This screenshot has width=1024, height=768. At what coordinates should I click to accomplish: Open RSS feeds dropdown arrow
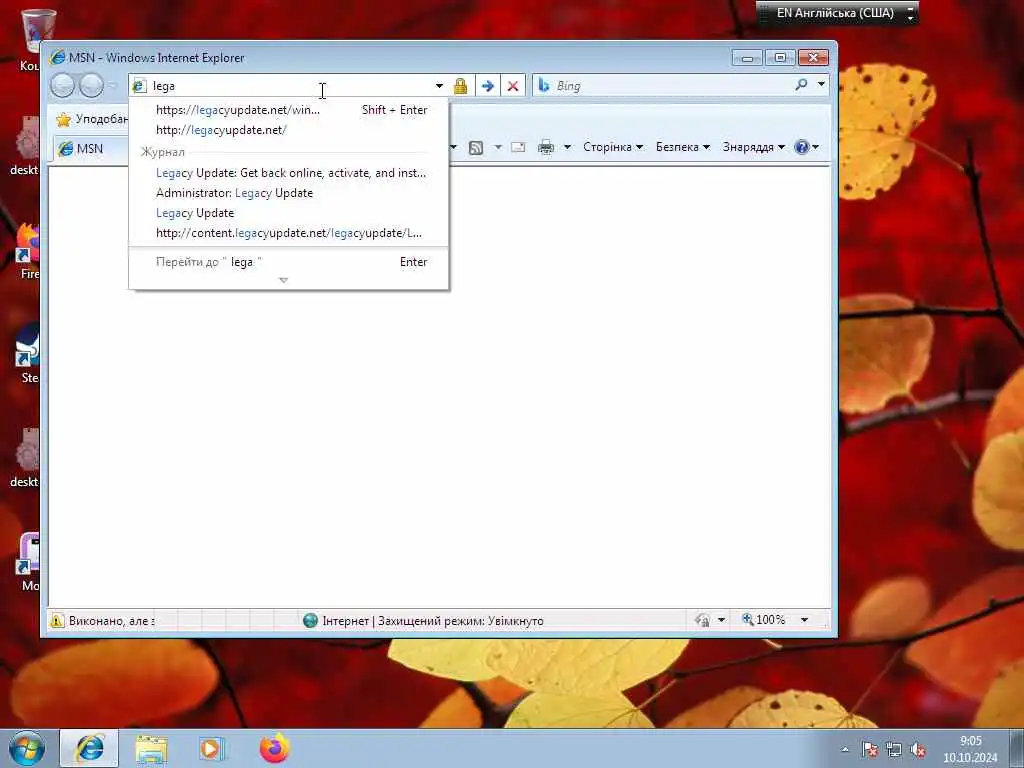498,147
